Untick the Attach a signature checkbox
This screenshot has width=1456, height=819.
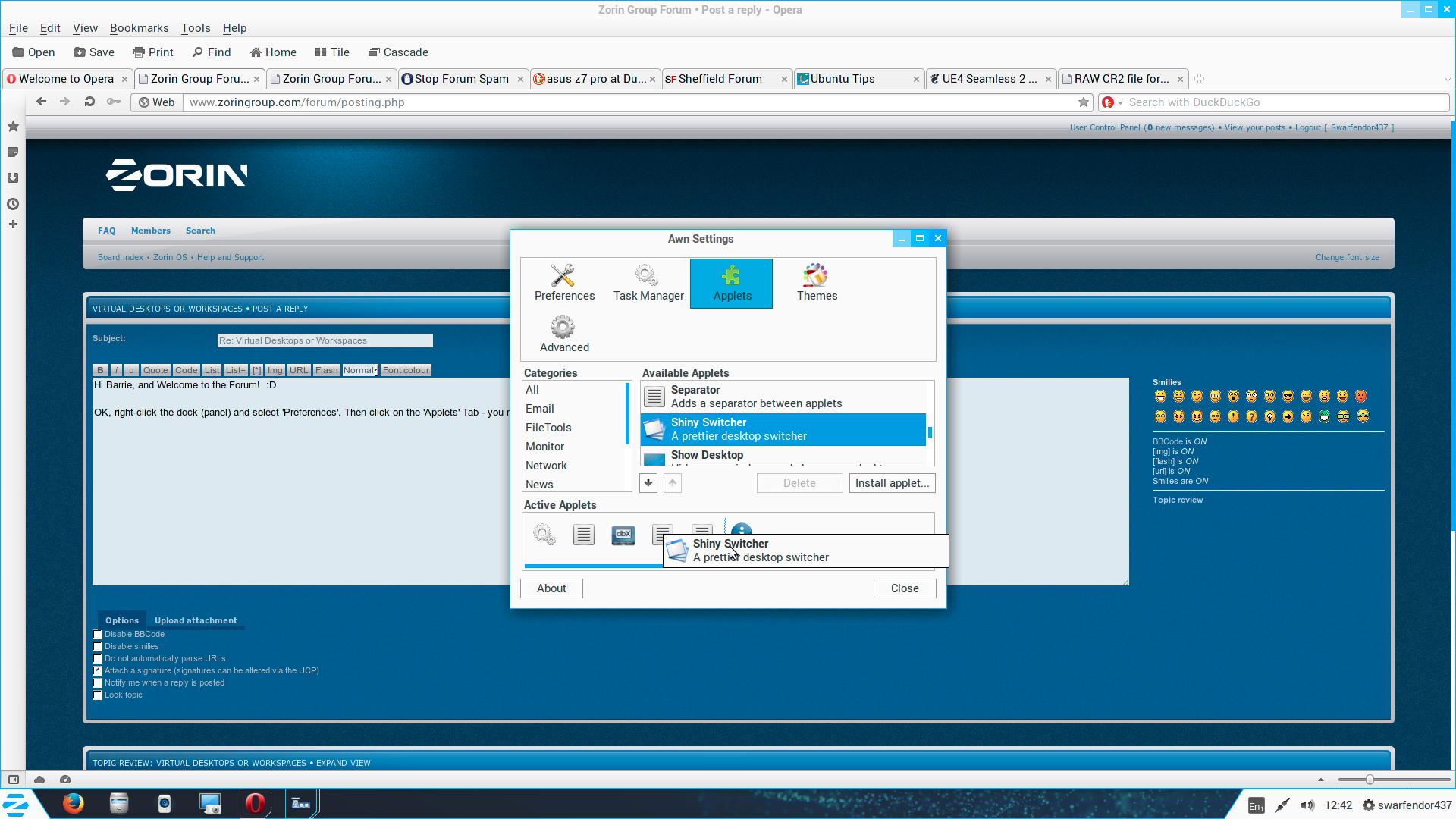pyautogui.click(x=98, y=671)
